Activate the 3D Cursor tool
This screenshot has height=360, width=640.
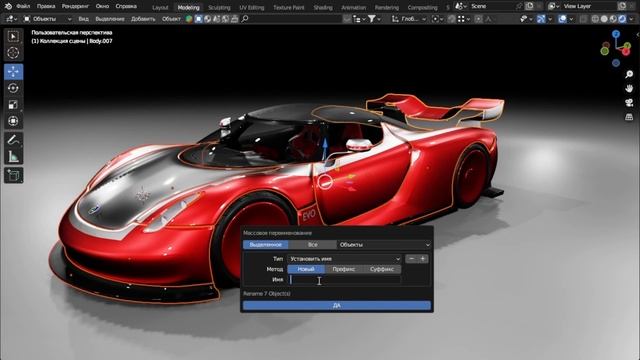(13, 53)
